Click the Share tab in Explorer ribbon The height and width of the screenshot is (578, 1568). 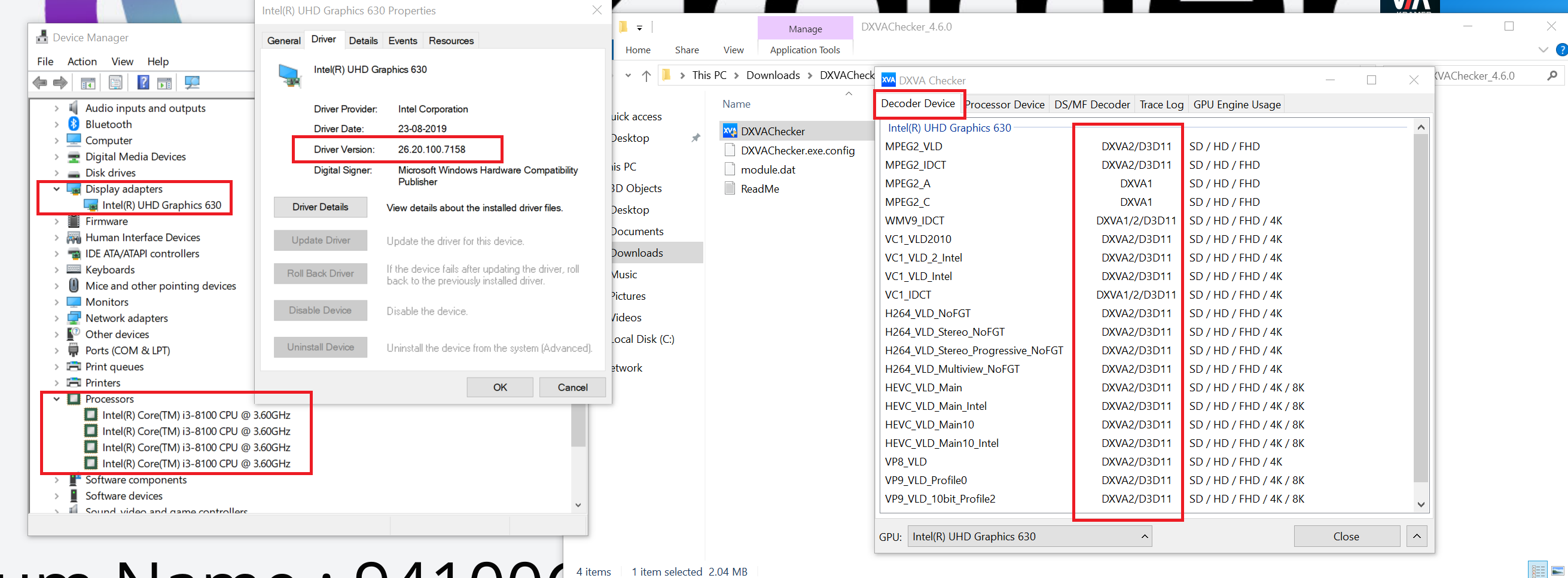(687, 50)
